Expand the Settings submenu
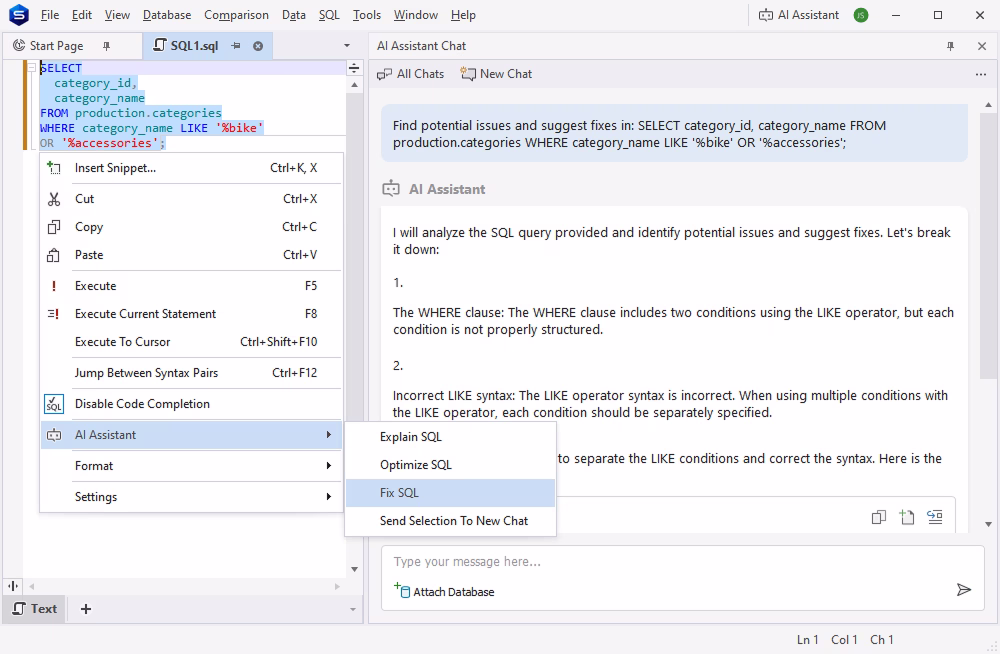Viewport: 1000px width, 654px height. (191, 497)
